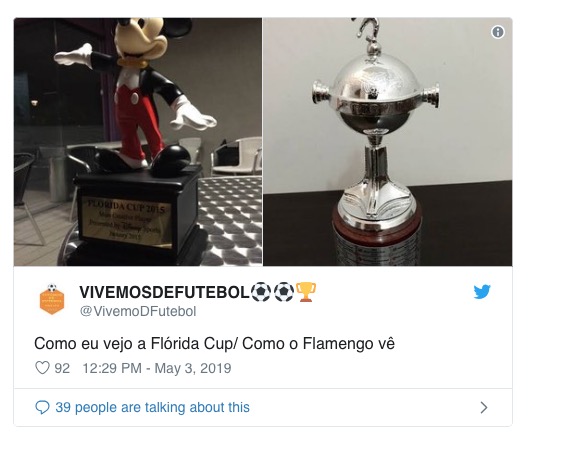The height and width of the screenshot is (459, 579).
Task: Click the 92 likes count
Action: (x=62, y=368)
